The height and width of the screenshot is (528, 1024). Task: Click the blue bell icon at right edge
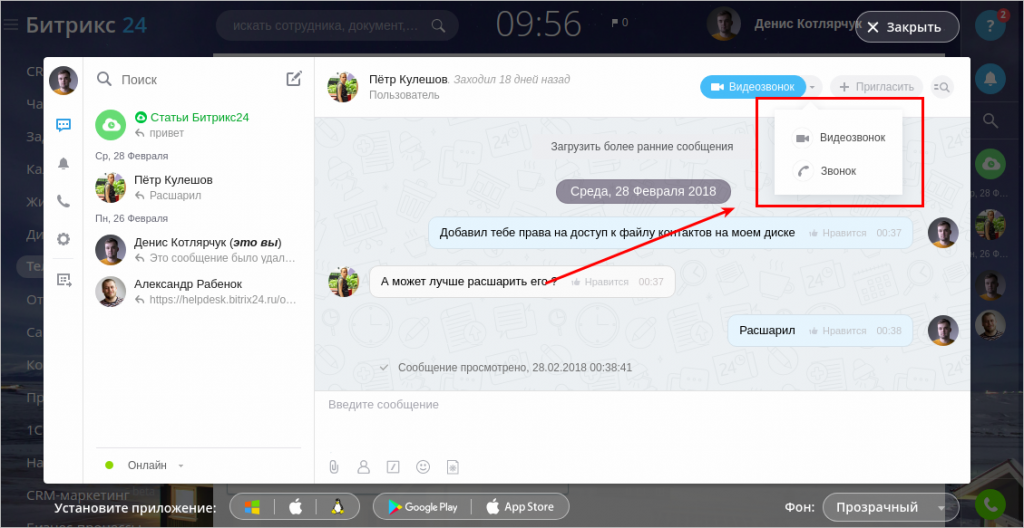click(x=990, y=79)
